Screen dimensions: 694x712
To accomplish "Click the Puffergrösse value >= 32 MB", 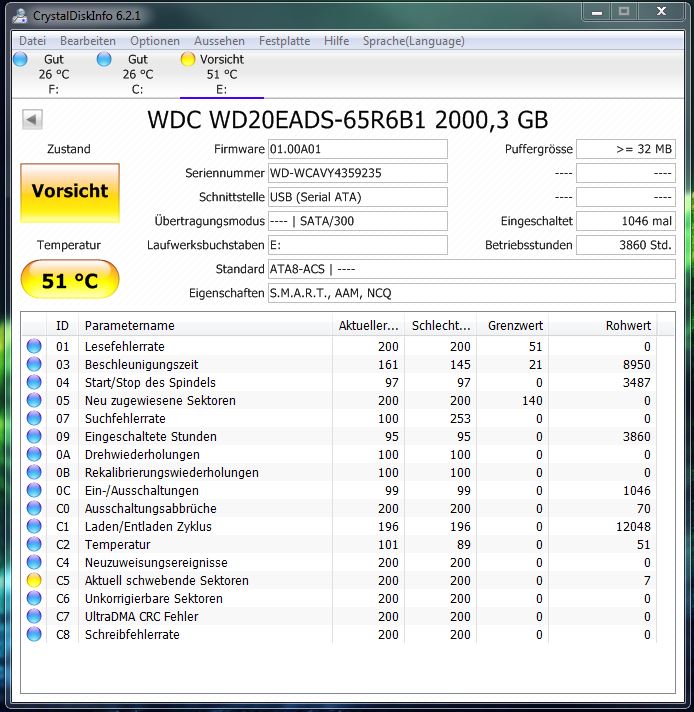I will [x=626, y=149].
